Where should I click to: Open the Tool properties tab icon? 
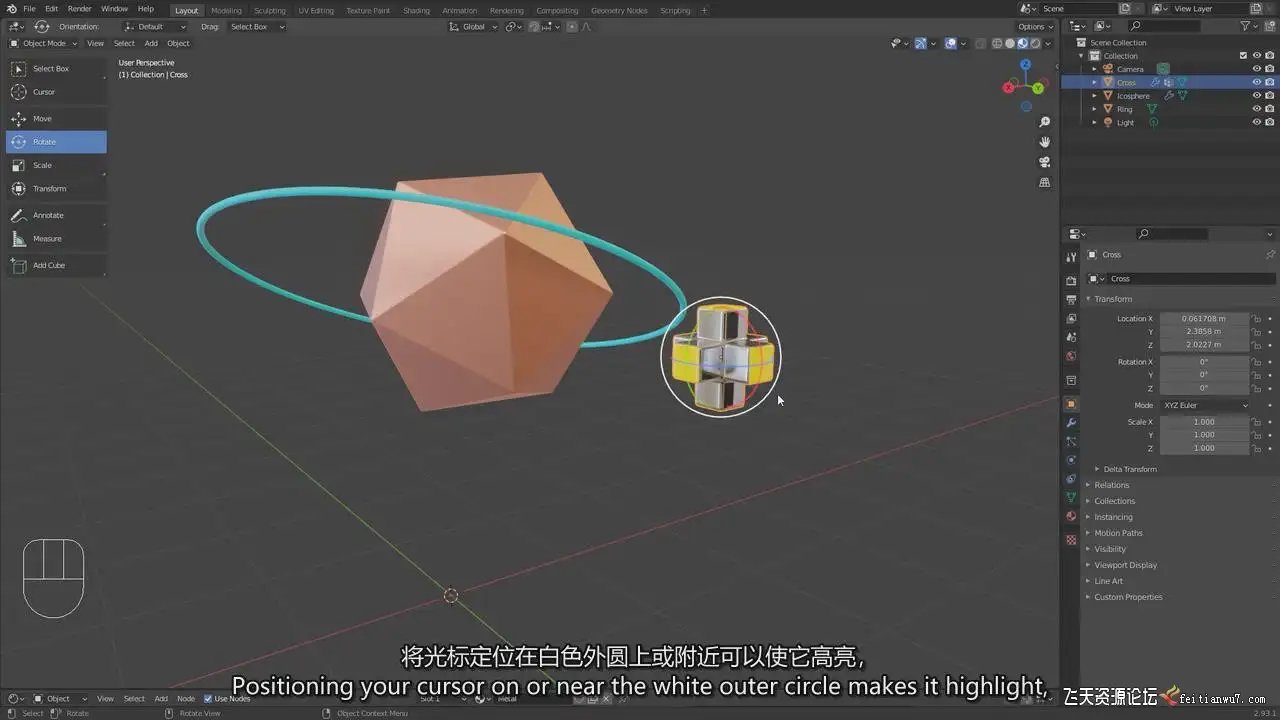(x=1071, y=257)
